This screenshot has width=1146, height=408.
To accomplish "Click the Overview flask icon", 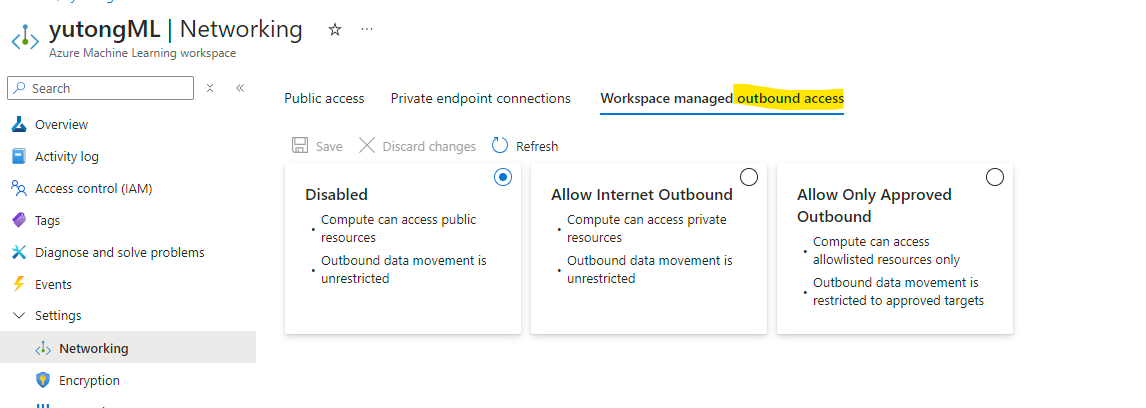I will 20,124.
